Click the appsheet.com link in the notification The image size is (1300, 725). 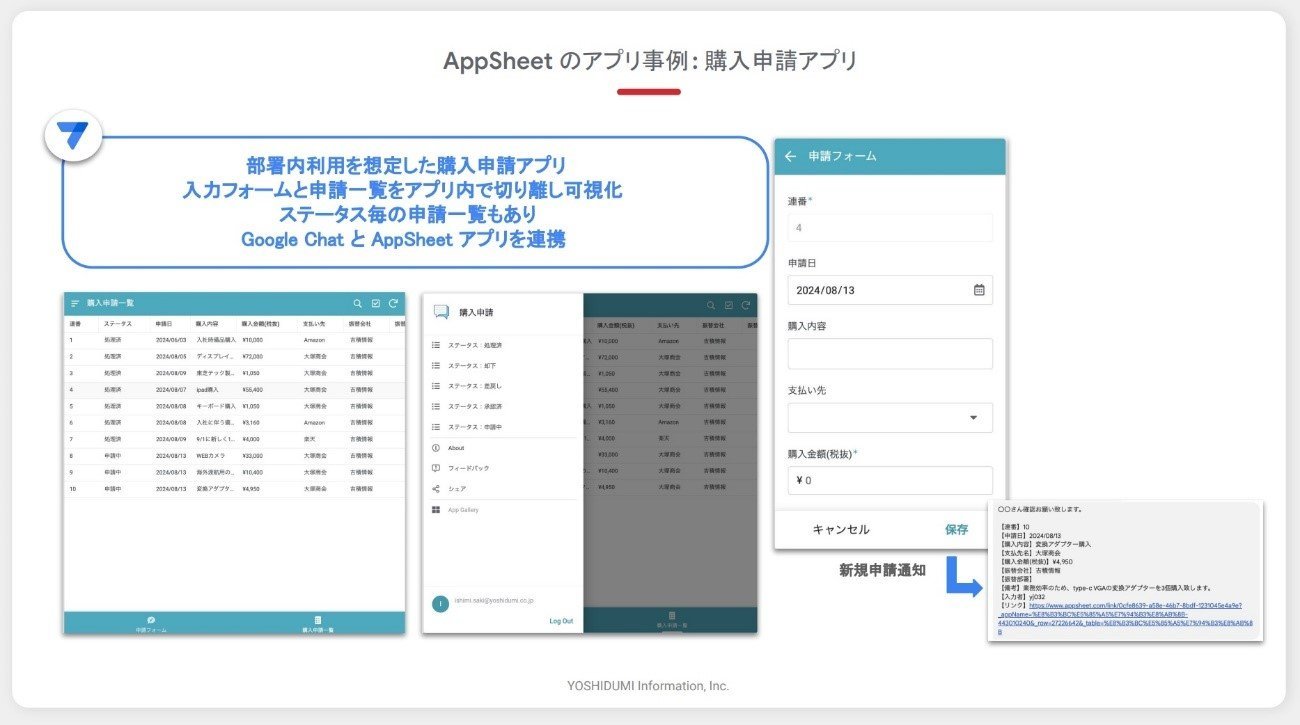[1125, 618]
